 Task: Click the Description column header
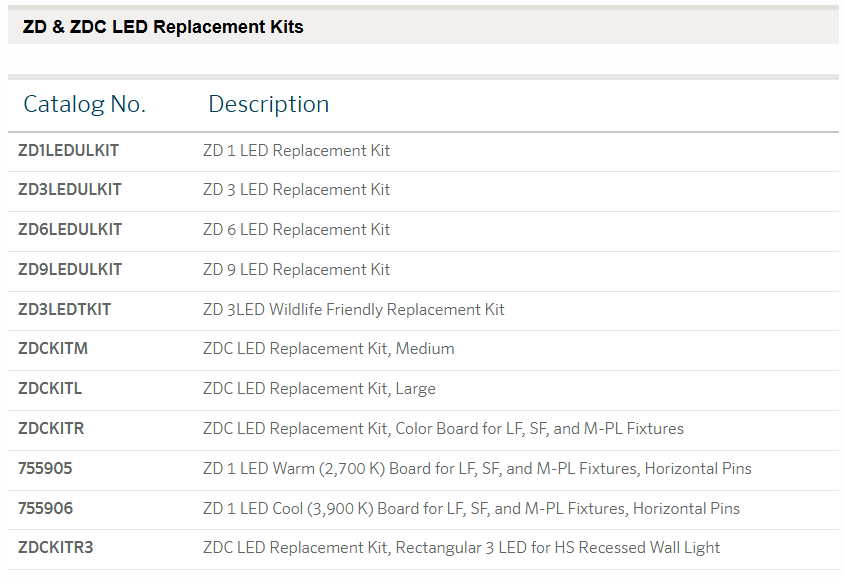[x=268, y=104]
